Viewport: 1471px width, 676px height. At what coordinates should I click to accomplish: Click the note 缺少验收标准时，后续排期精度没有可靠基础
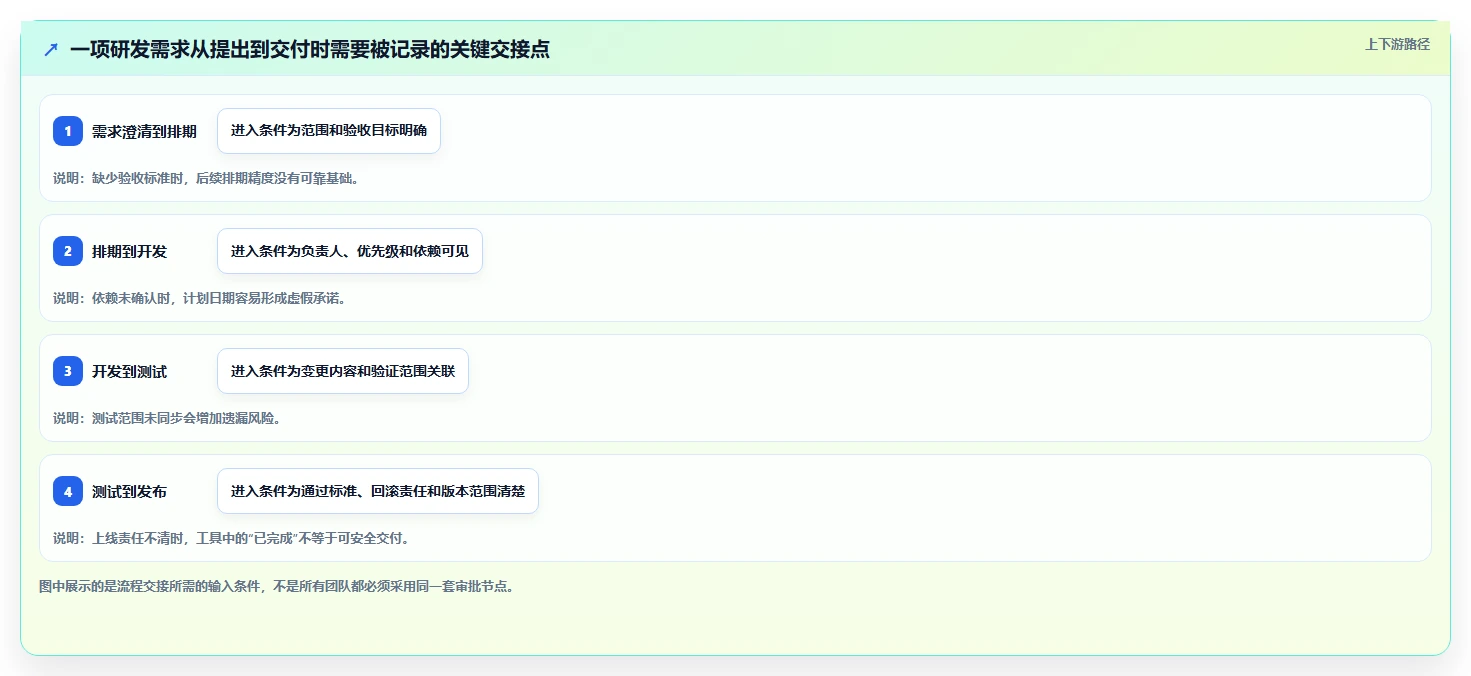coord(206,178)
